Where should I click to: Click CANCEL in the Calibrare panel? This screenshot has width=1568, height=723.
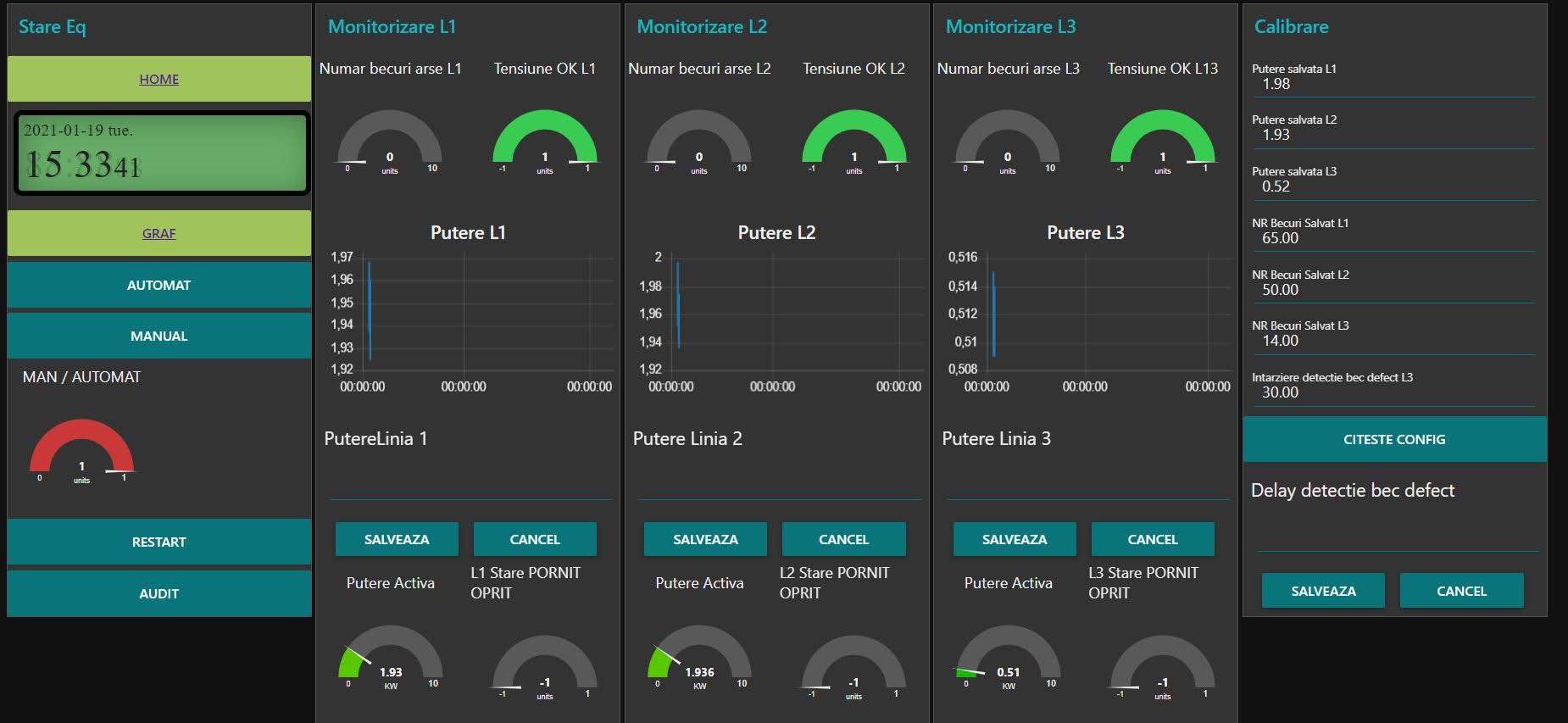click(1461, 592)
